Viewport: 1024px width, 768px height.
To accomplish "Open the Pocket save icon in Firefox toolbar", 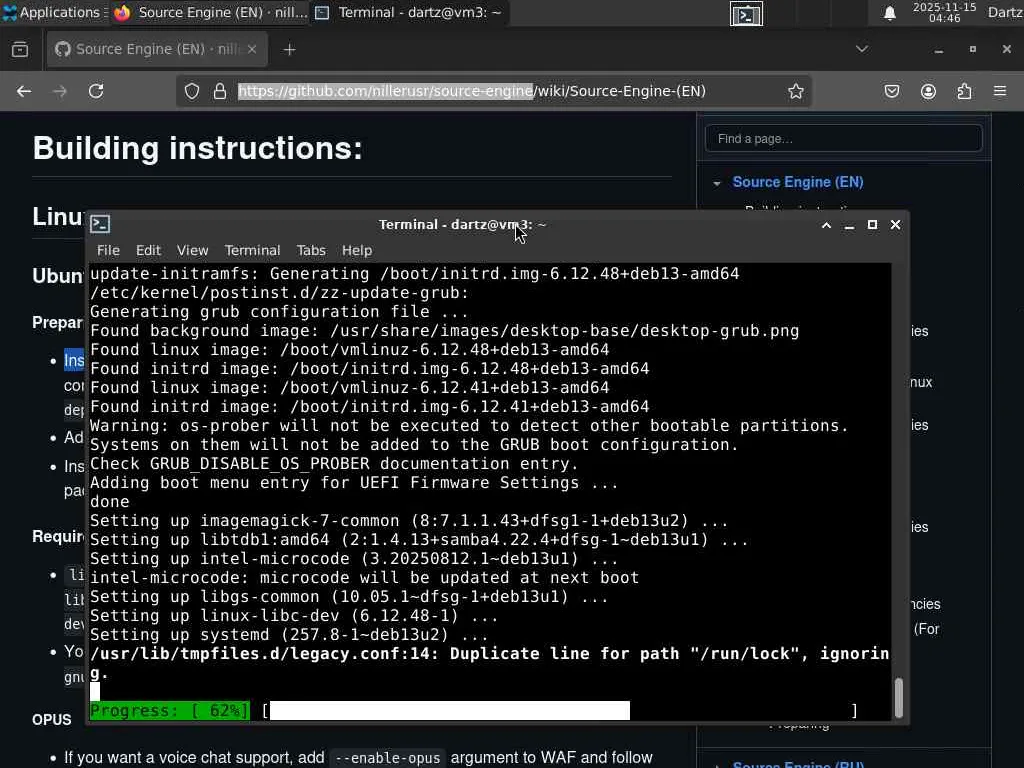I will coord(891,91).
